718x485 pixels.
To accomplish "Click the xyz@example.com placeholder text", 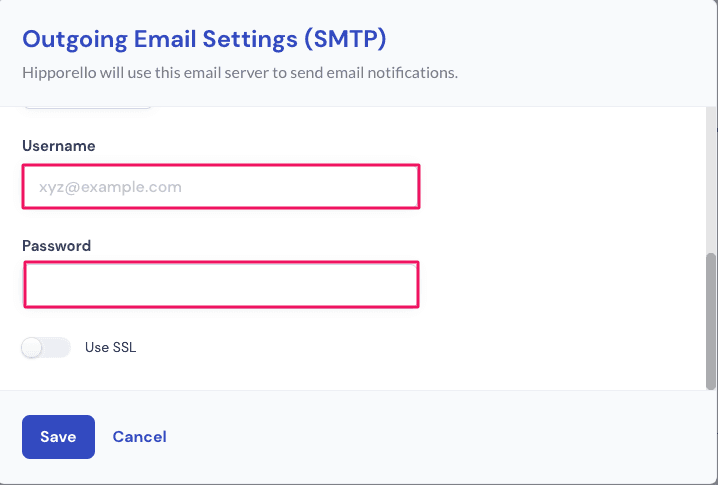I will (x=110, y=187).
